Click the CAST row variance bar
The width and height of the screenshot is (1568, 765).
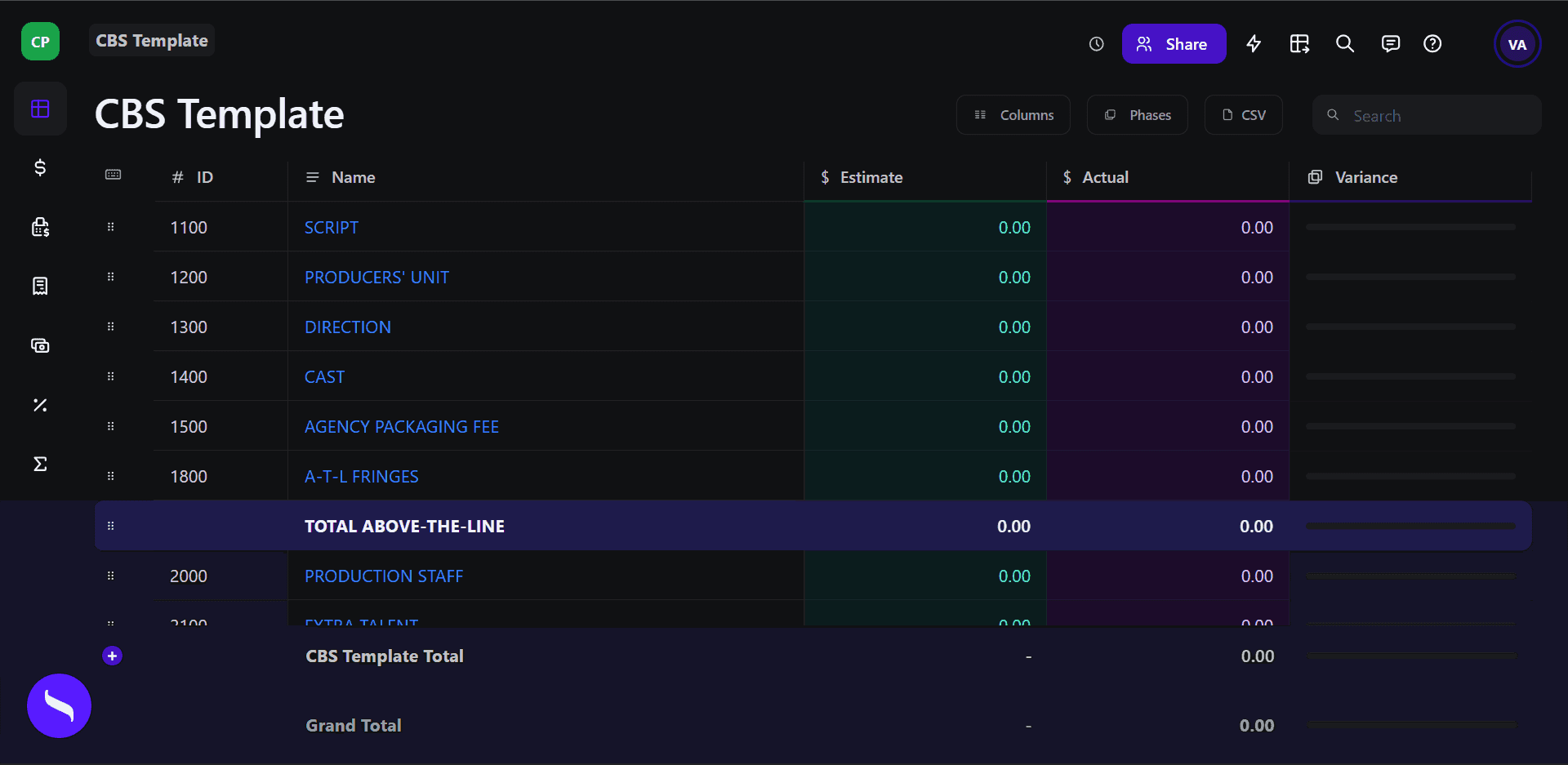1410,377
